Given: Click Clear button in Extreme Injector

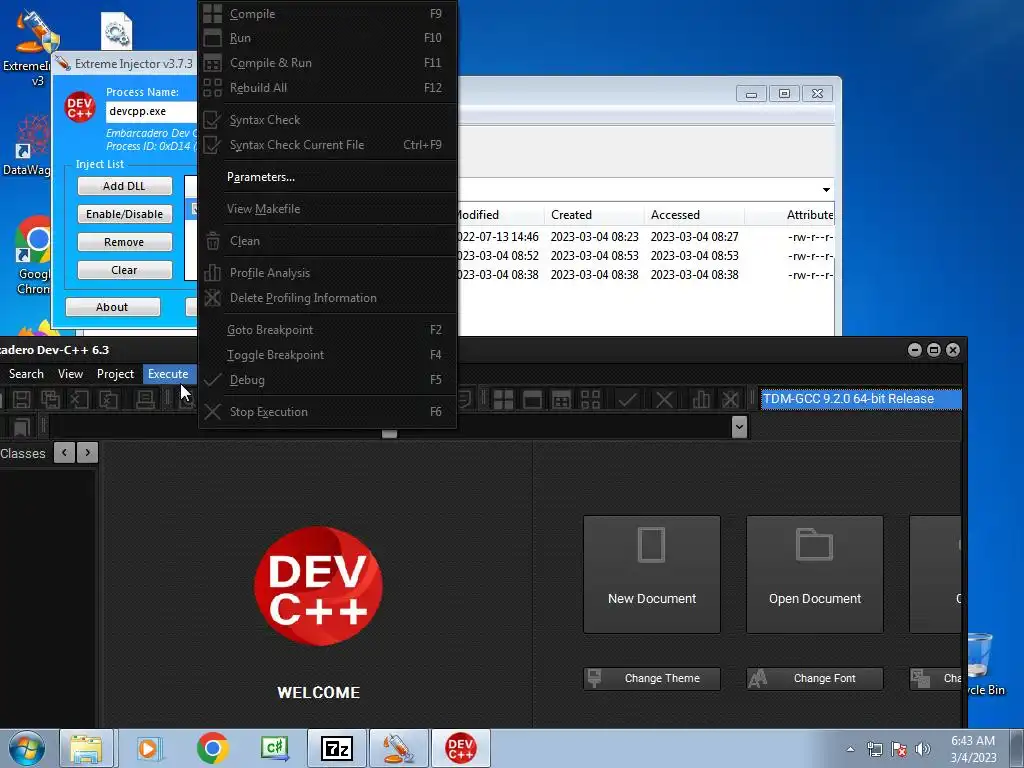Looking at the screenshot, I should (x=125, y=270).
